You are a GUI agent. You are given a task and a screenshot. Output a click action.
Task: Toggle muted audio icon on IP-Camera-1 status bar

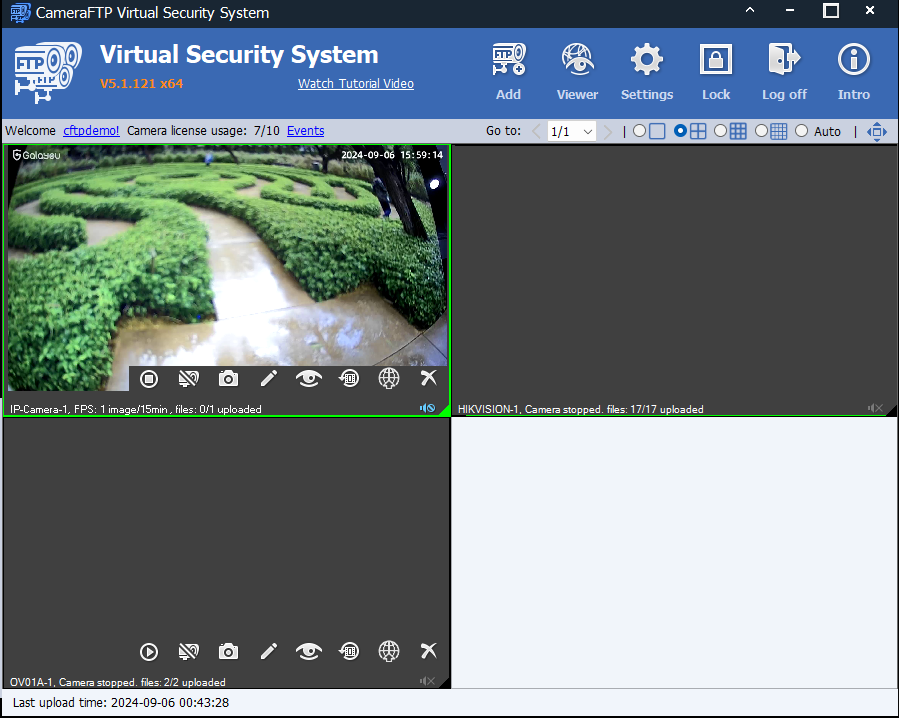pos(427,408)
